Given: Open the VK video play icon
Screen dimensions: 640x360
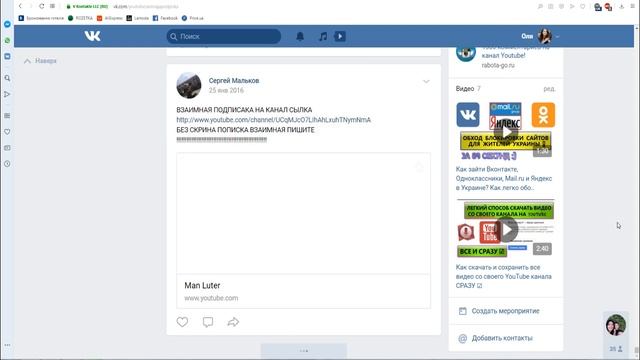Looking at the screenshot, I should click(x=340, y=36).
